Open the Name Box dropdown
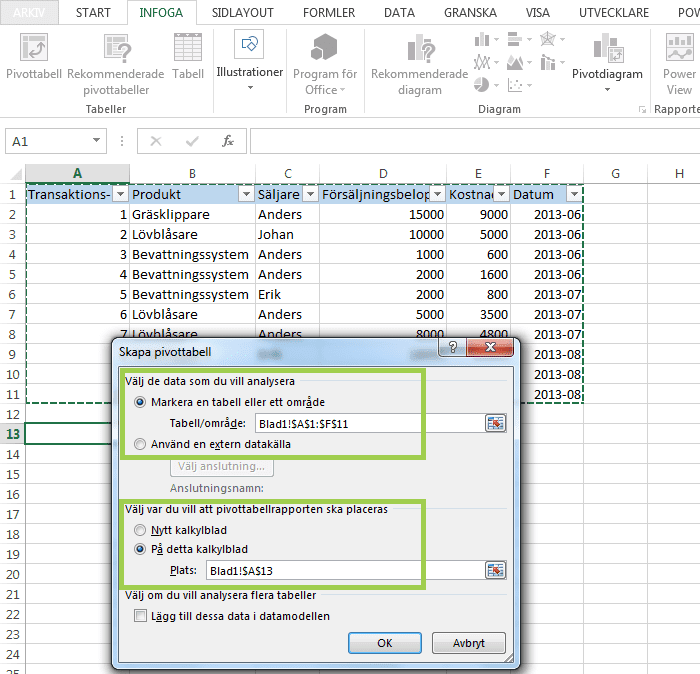Image resolution: width=700 pixels, height=674 pixels. point(96,141)
